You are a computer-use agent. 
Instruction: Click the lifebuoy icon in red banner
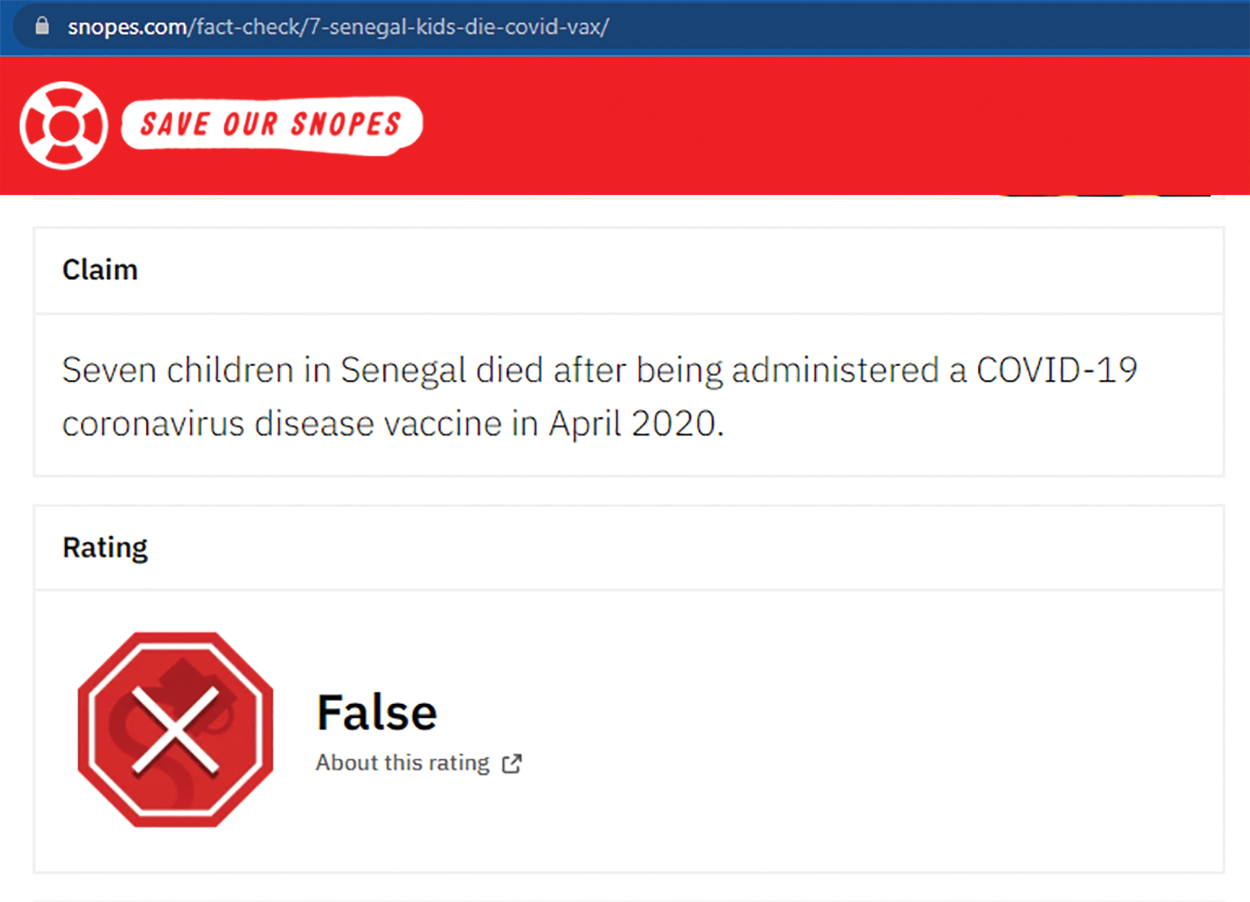pyautogui.click(x=63, y=125)
